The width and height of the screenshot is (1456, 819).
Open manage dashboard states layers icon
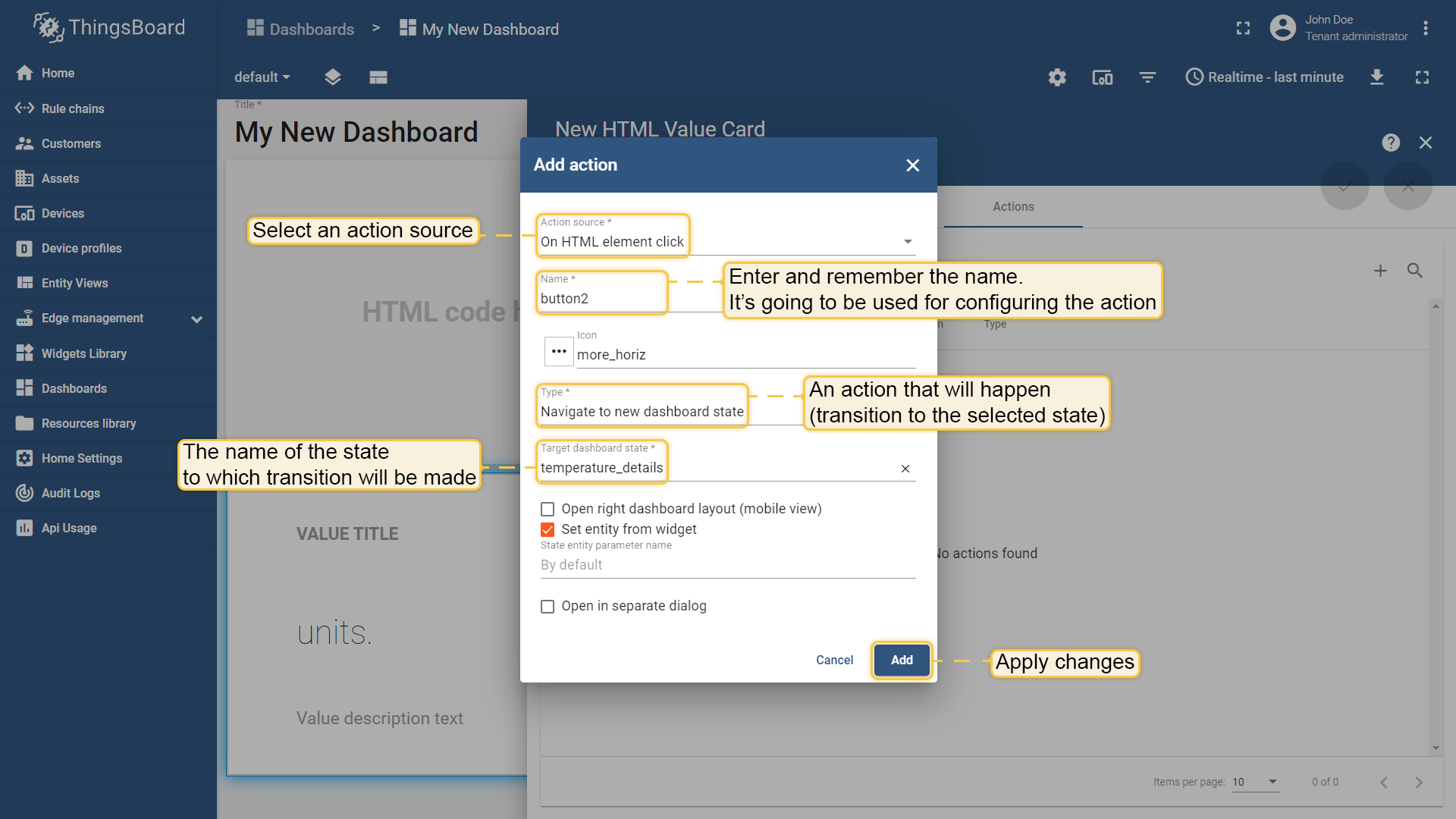(x=333, y=77)
